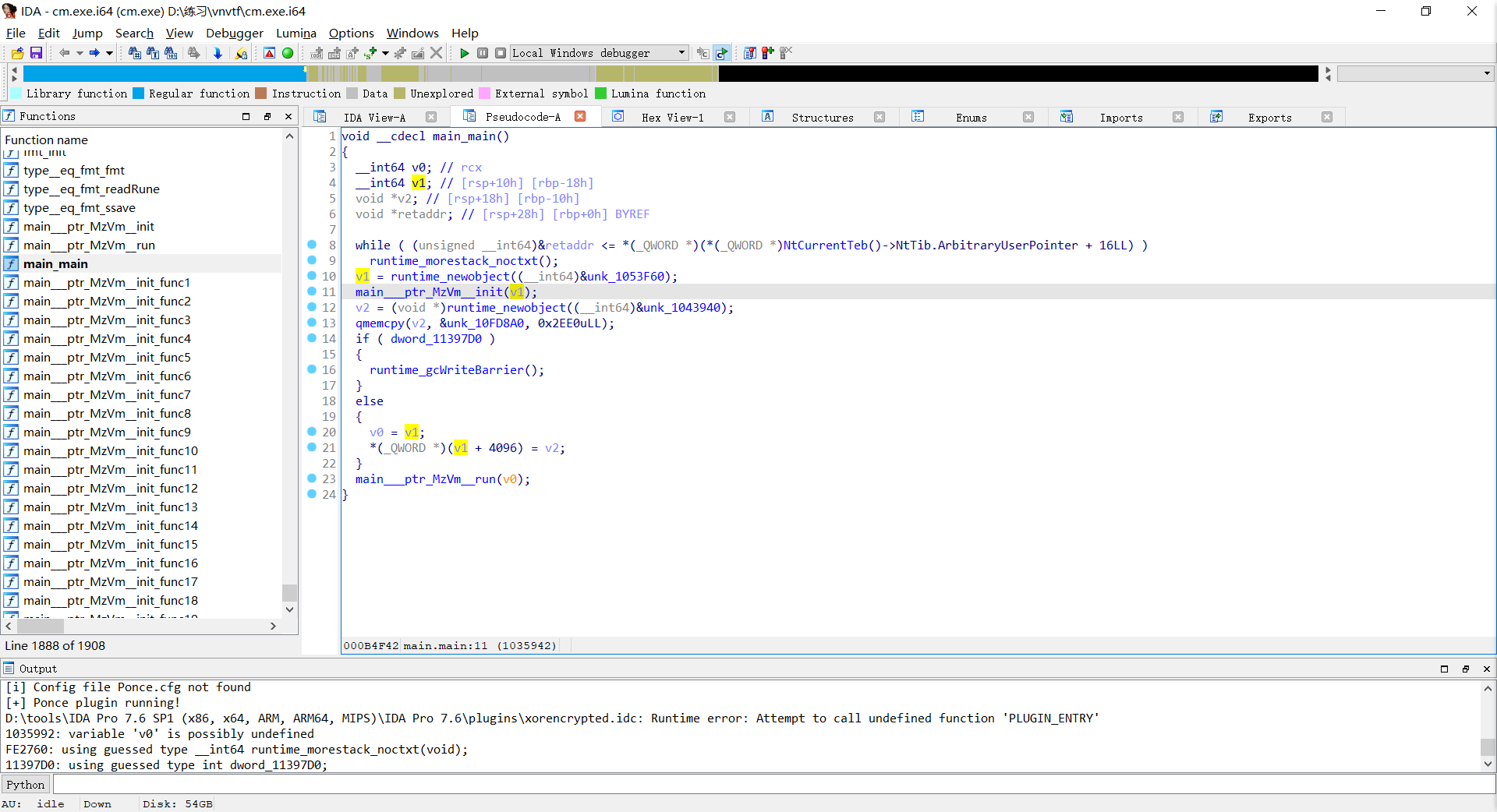This screenshot has width=1497, height=812.
Task: Click the terminate process stop button
Action: [501, 53]
